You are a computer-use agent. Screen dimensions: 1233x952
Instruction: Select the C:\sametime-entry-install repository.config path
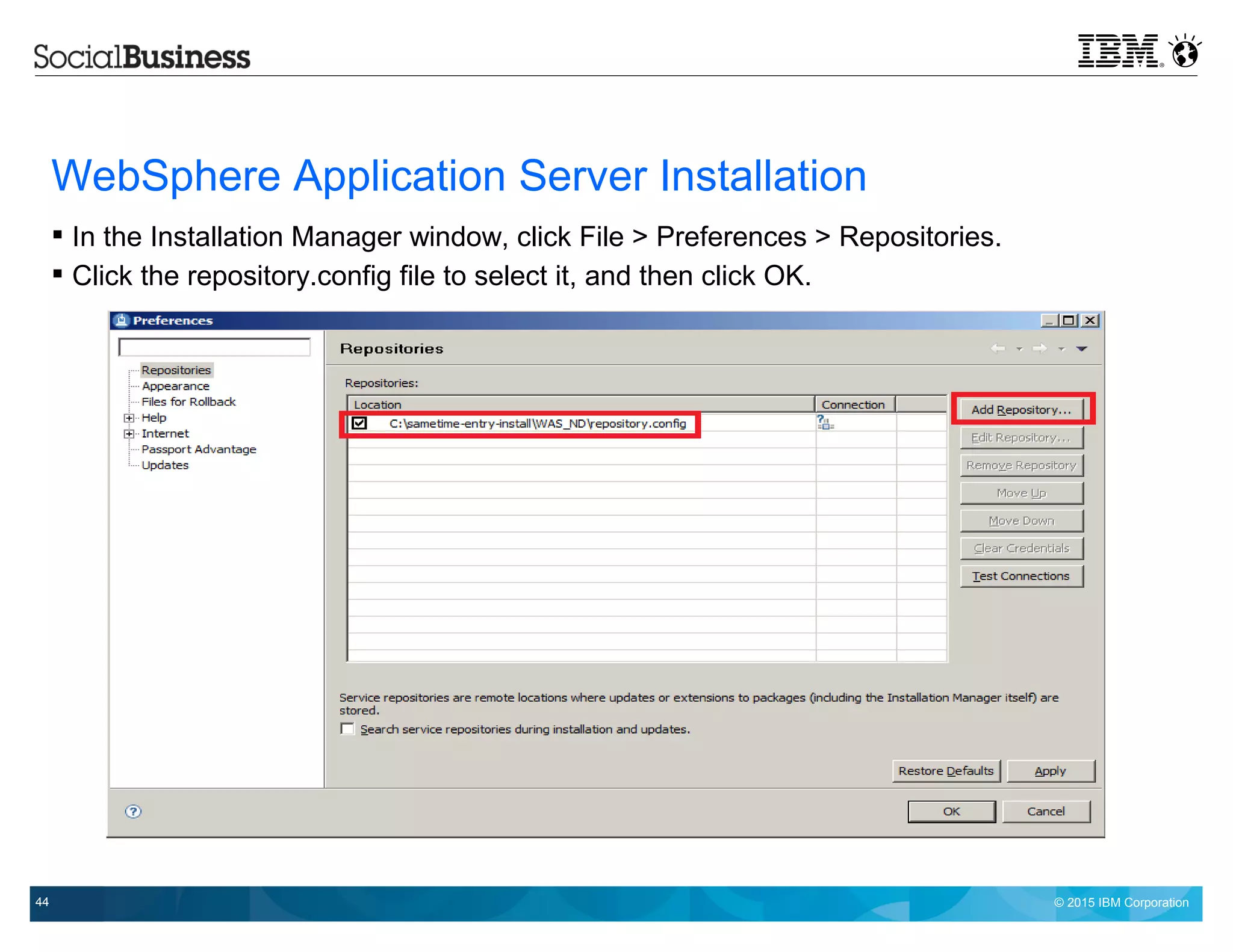[537, 424]
